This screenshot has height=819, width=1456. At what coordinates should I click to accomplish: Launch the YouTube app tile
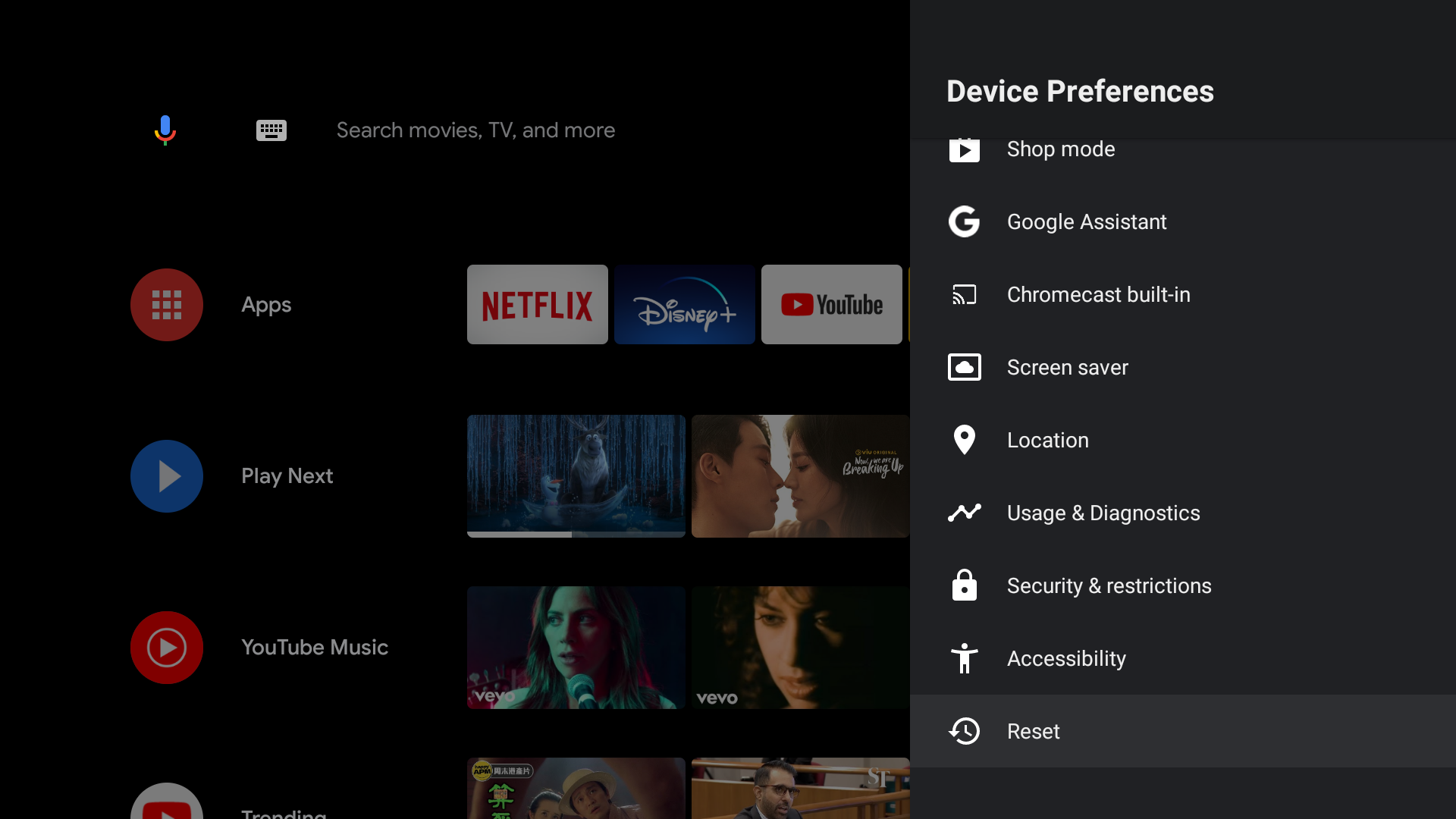tap(831, 305)
